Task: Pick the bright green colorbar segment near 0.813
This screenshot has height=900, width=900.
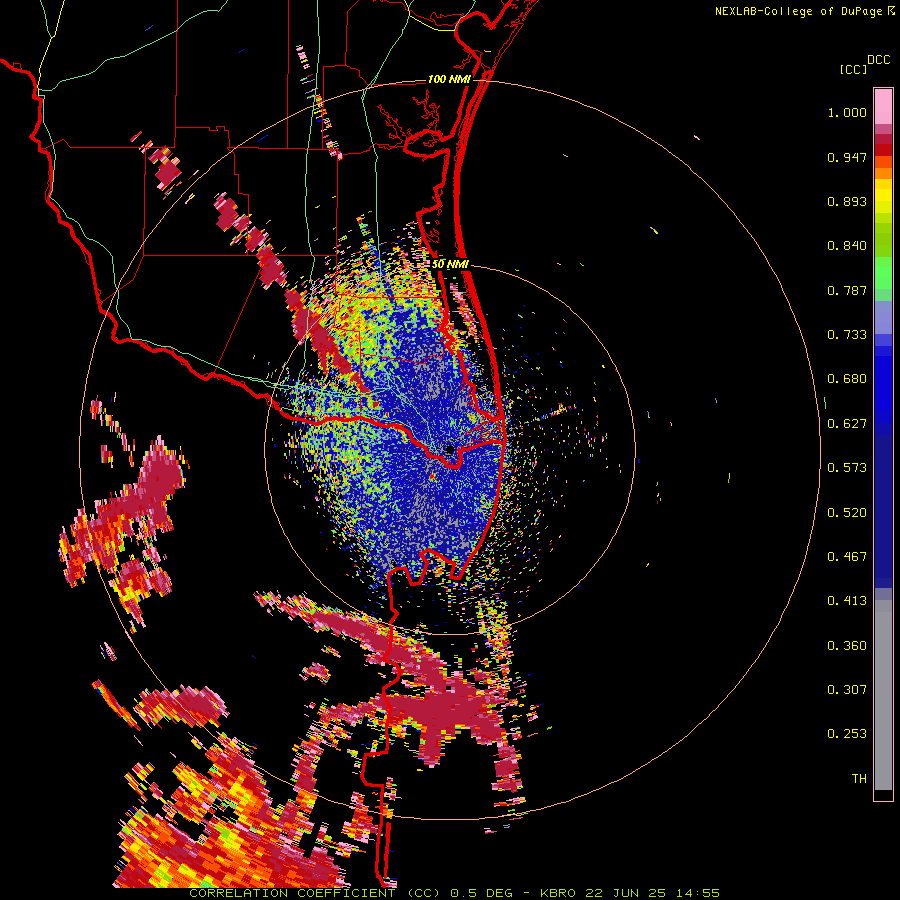Action: [x=883, y=272]
